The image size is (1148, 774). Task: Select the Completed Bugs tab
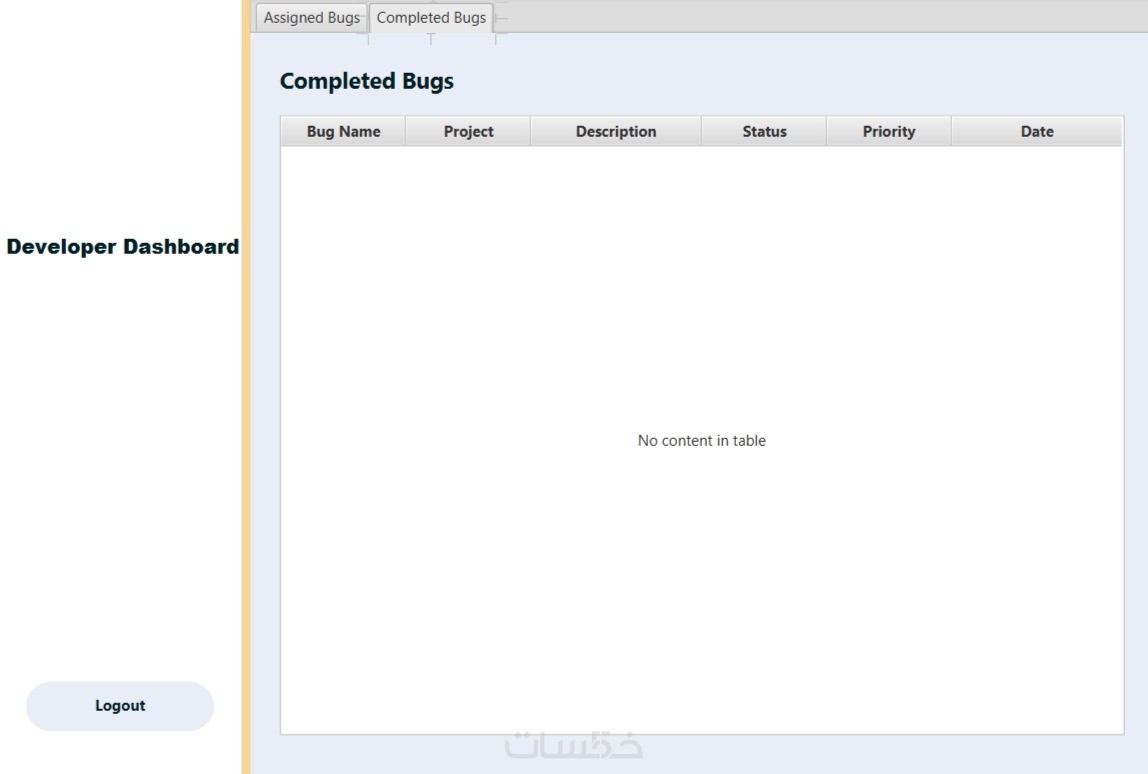point(430,18)
